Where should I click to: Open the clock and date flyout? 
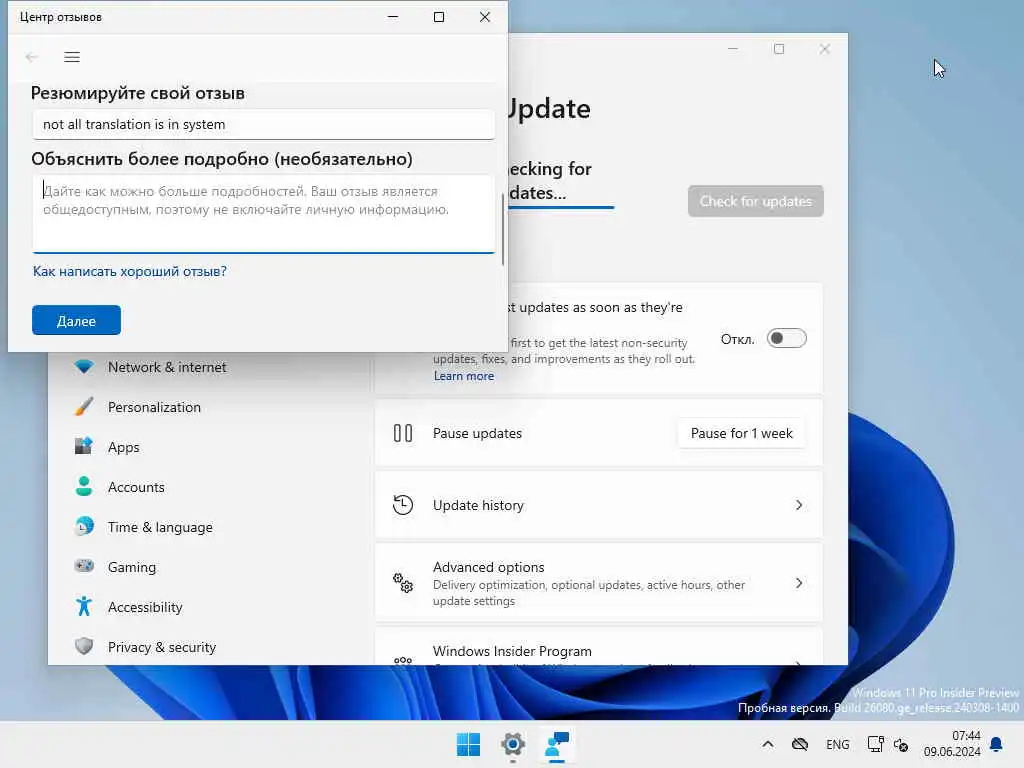tap(952, 744)
